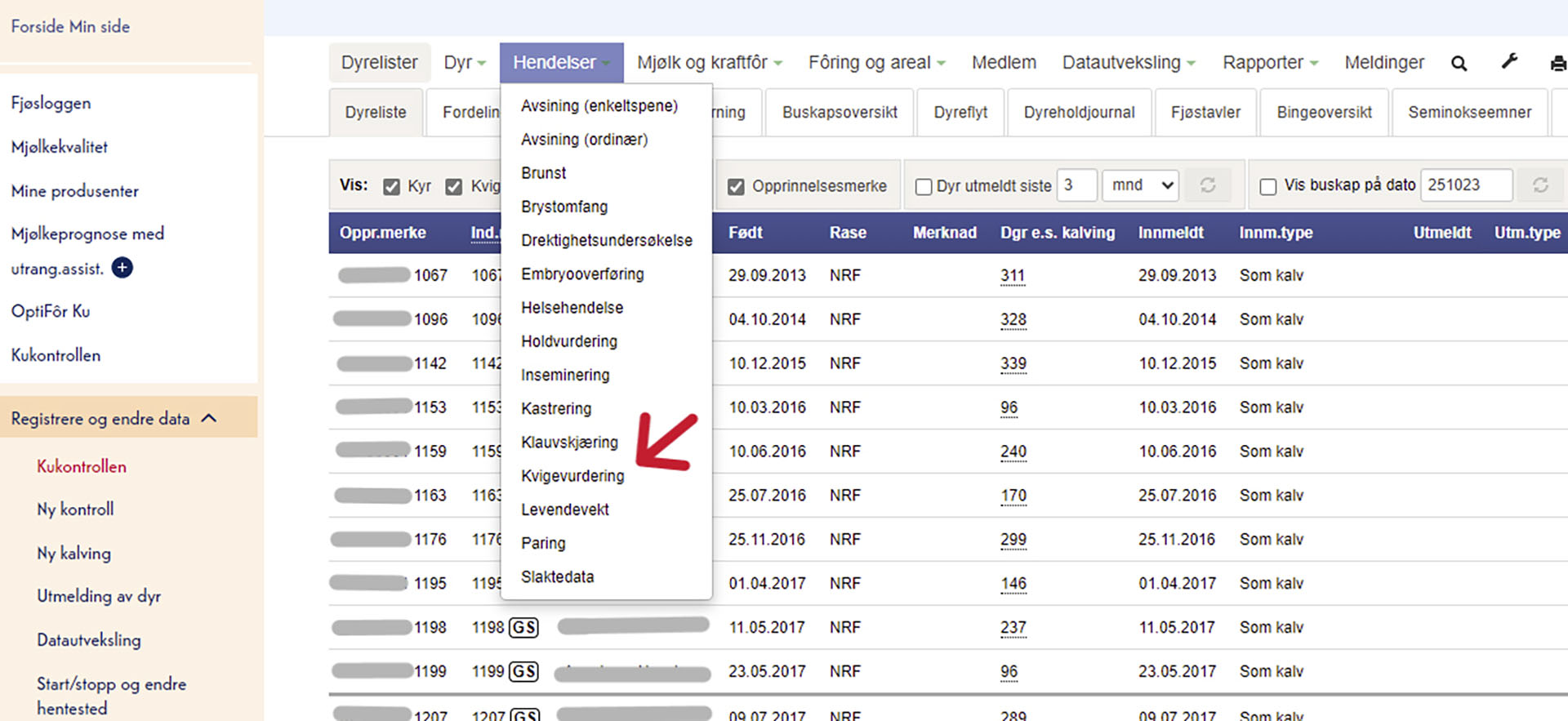Choose Brystomfang from the menu
Image resolution: width=1568 pixels, height=721 pixels.
point(564,207)
